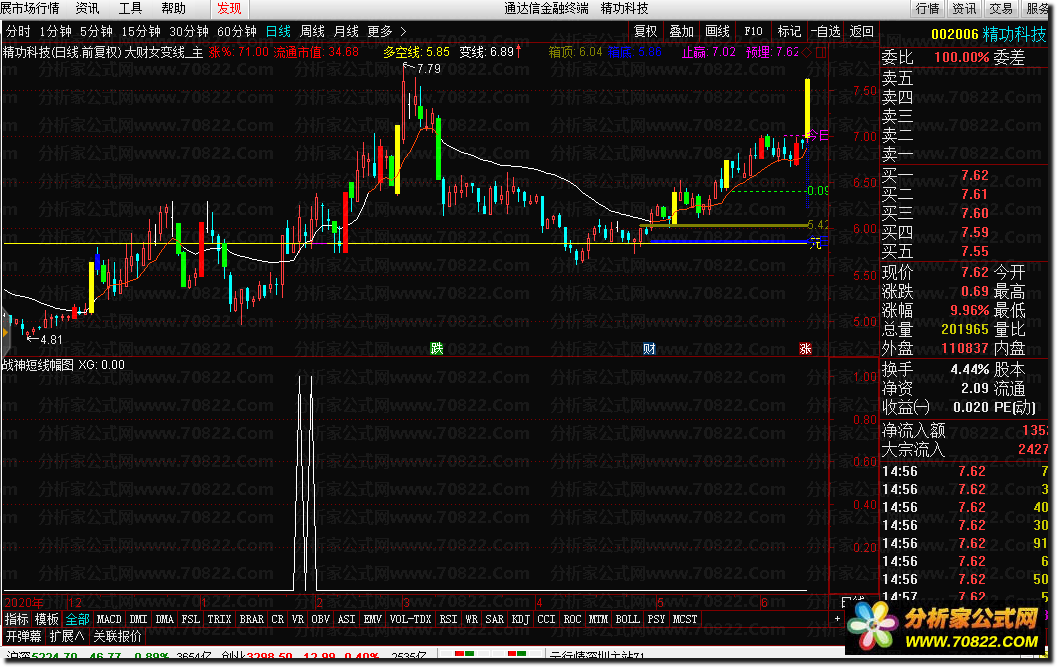Viewport: 1058px width, 667px height.
Task: Apply the CR indicator
Action: point(278,619)
